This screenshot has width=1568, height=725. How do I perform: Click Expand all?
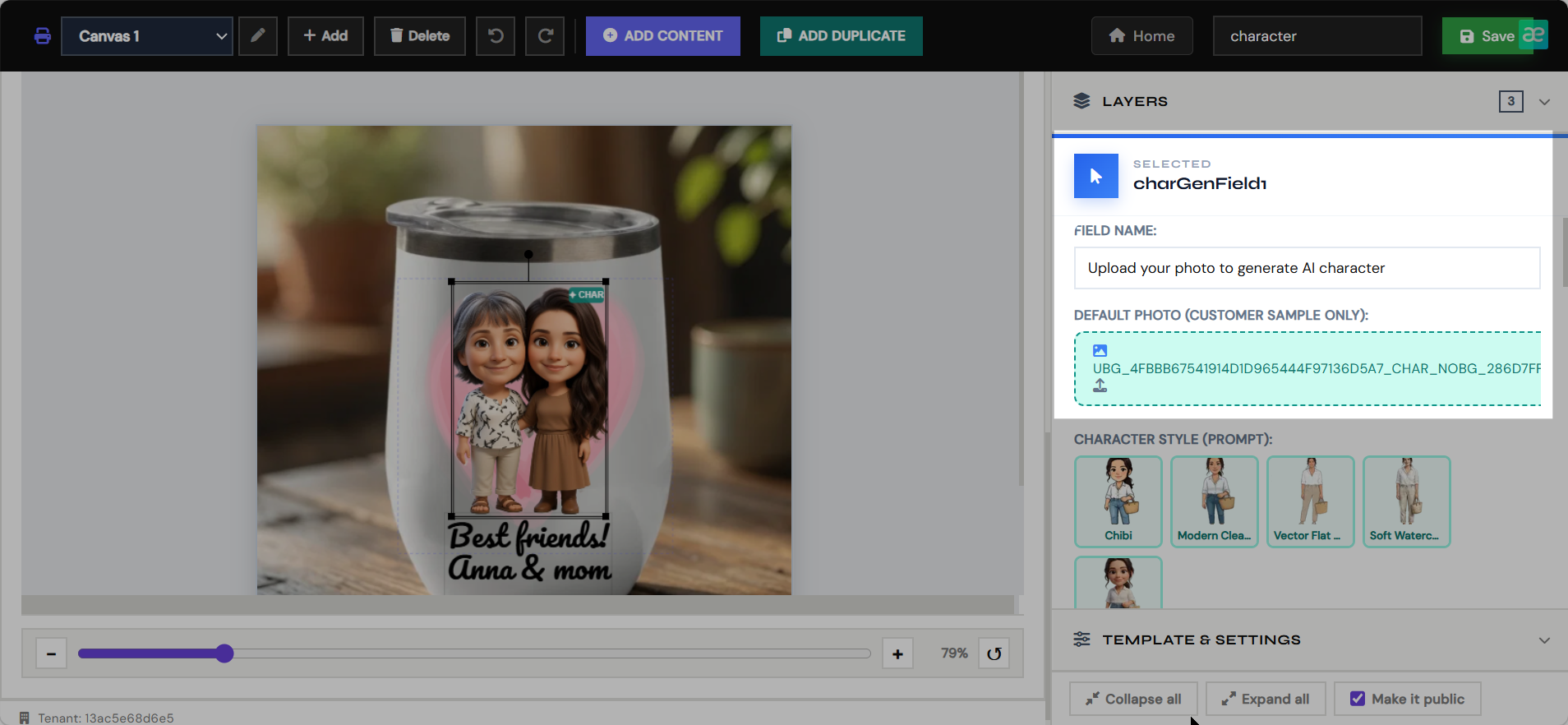click(1266, 699)
